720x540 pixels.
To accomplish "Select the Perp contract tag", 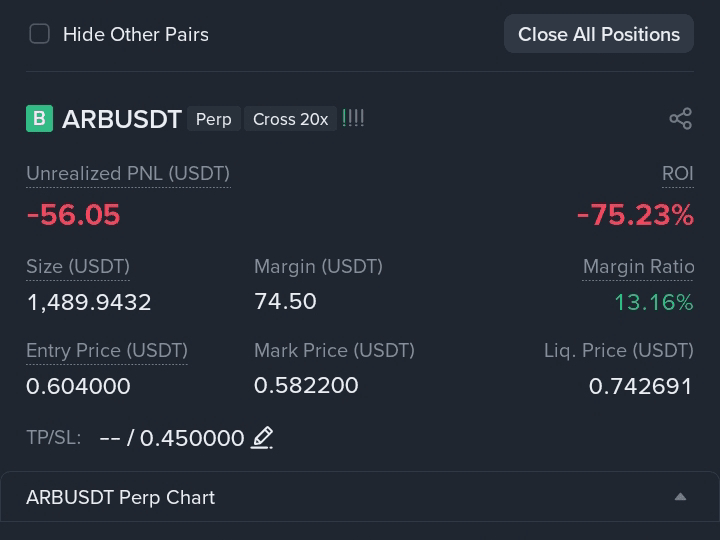I will 214,119.
